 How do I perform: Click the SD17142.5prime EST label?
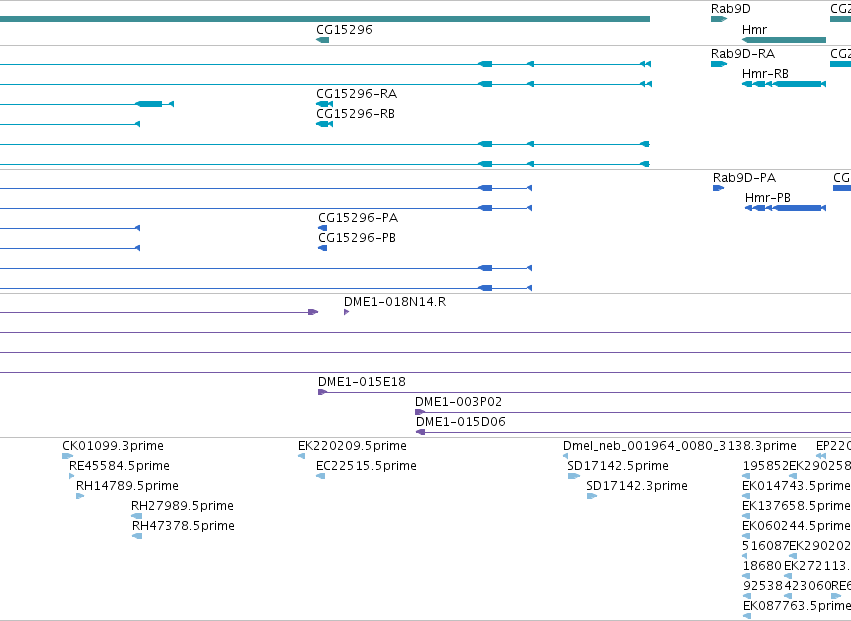[618, 466]
